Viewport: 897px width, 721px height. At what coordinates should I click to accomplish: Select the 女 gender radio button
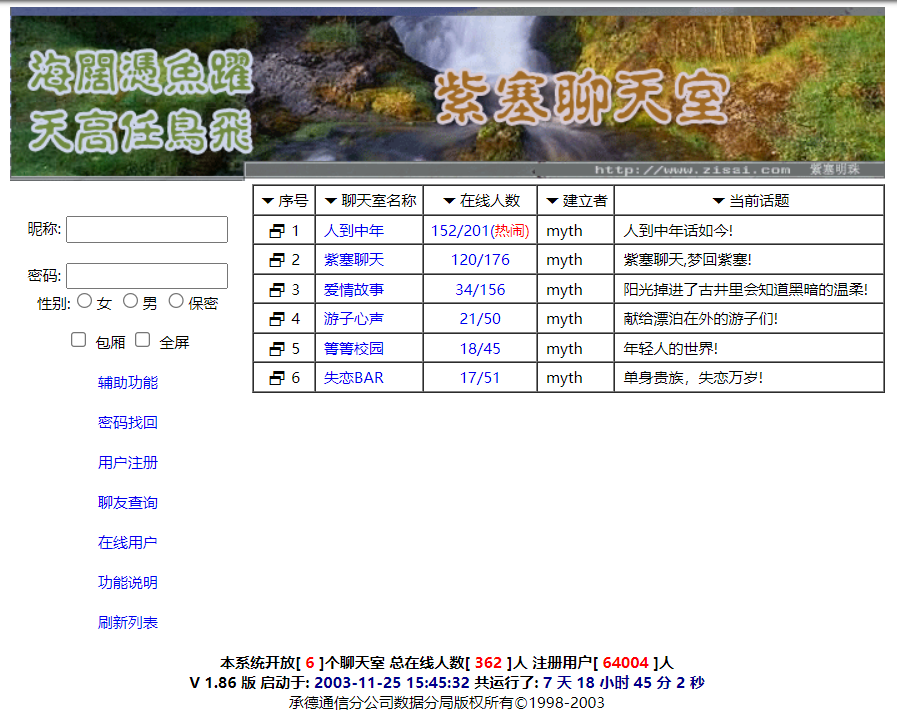pyautogui.click(x=85, y=301)
